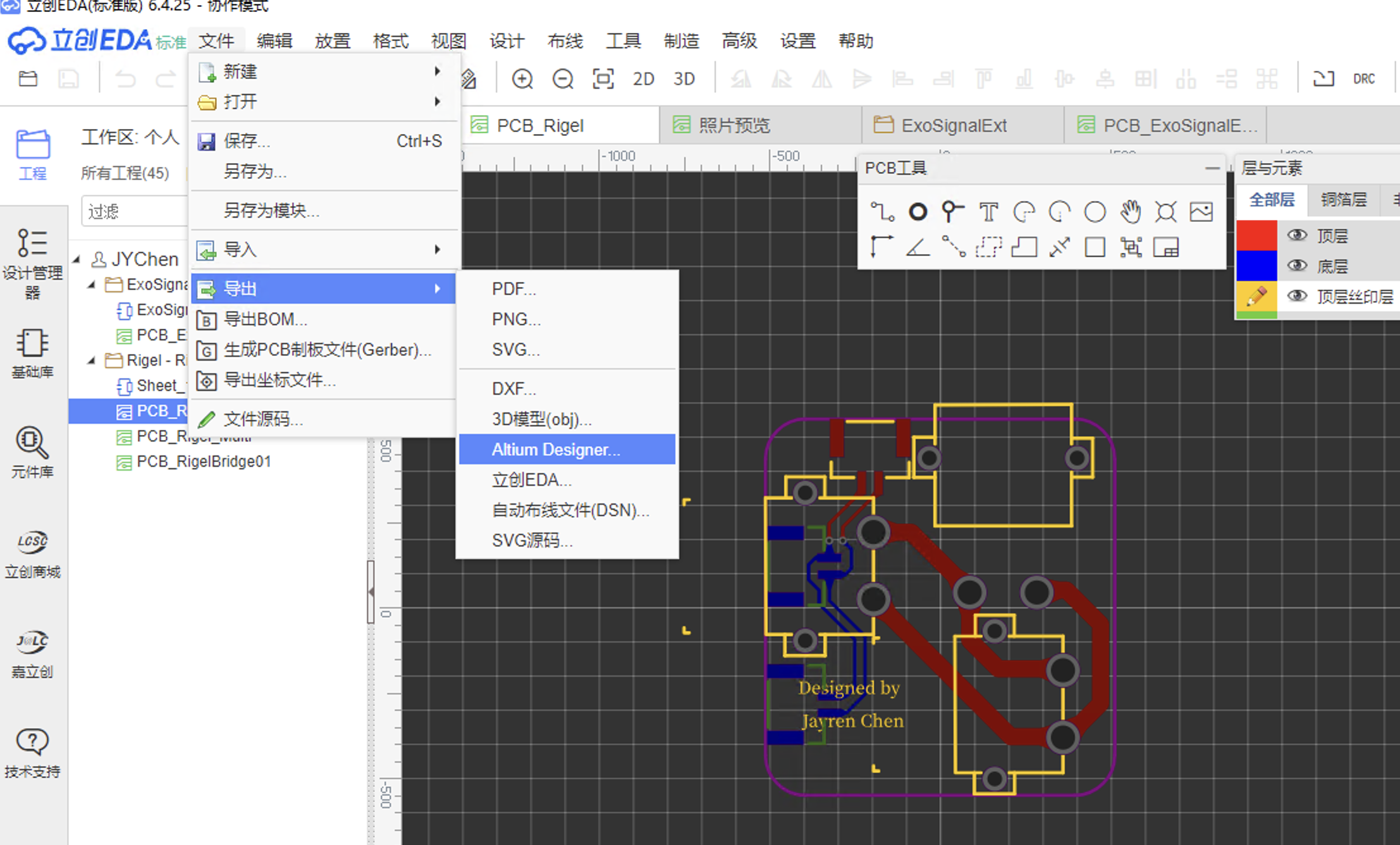This screenshot has height=845, width=1400.
Task: Open the 元件库 library search sidebar icon
Action: 32,452
